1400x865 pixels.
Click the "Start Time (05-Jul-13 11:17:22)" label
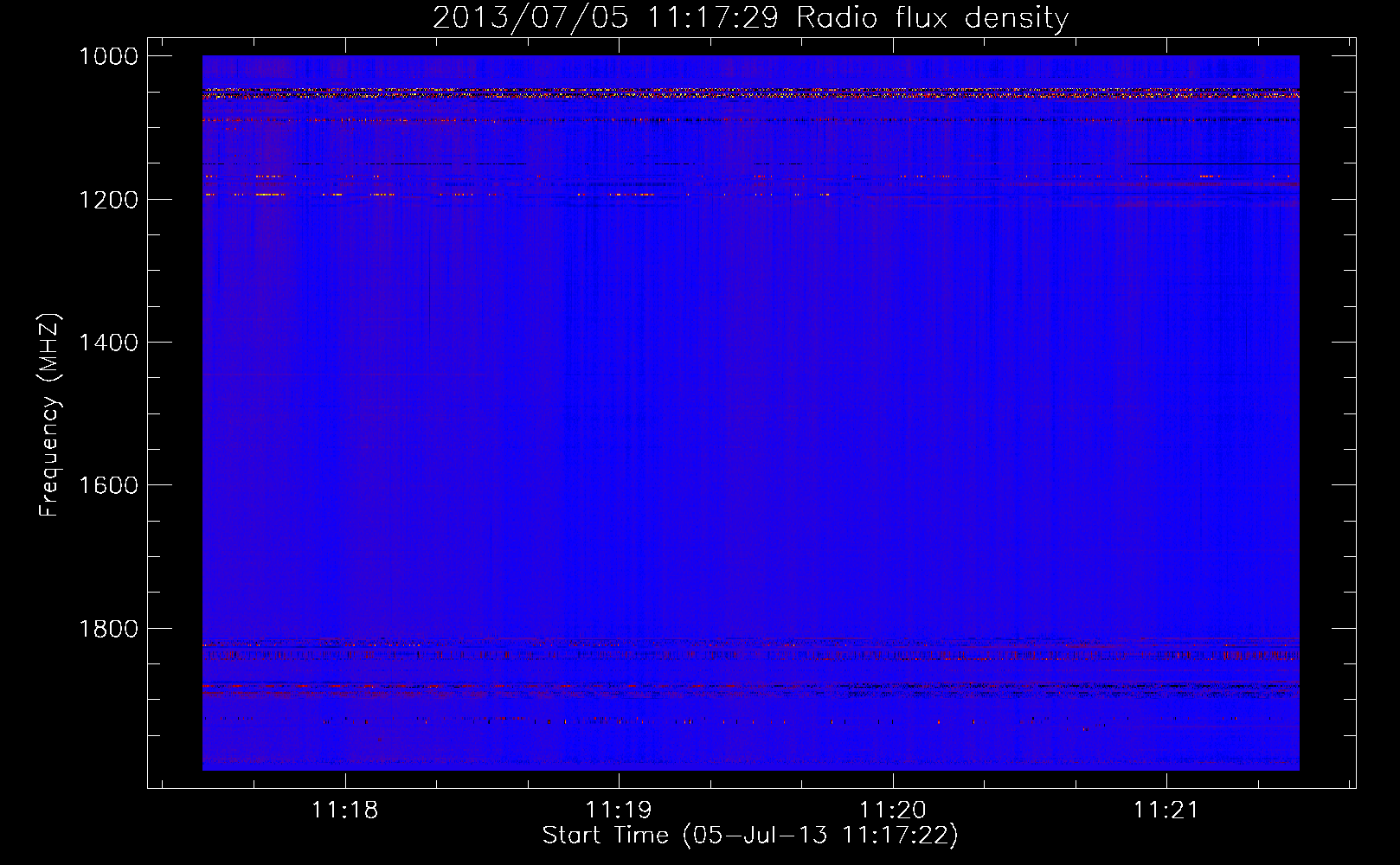coord(750,836)
